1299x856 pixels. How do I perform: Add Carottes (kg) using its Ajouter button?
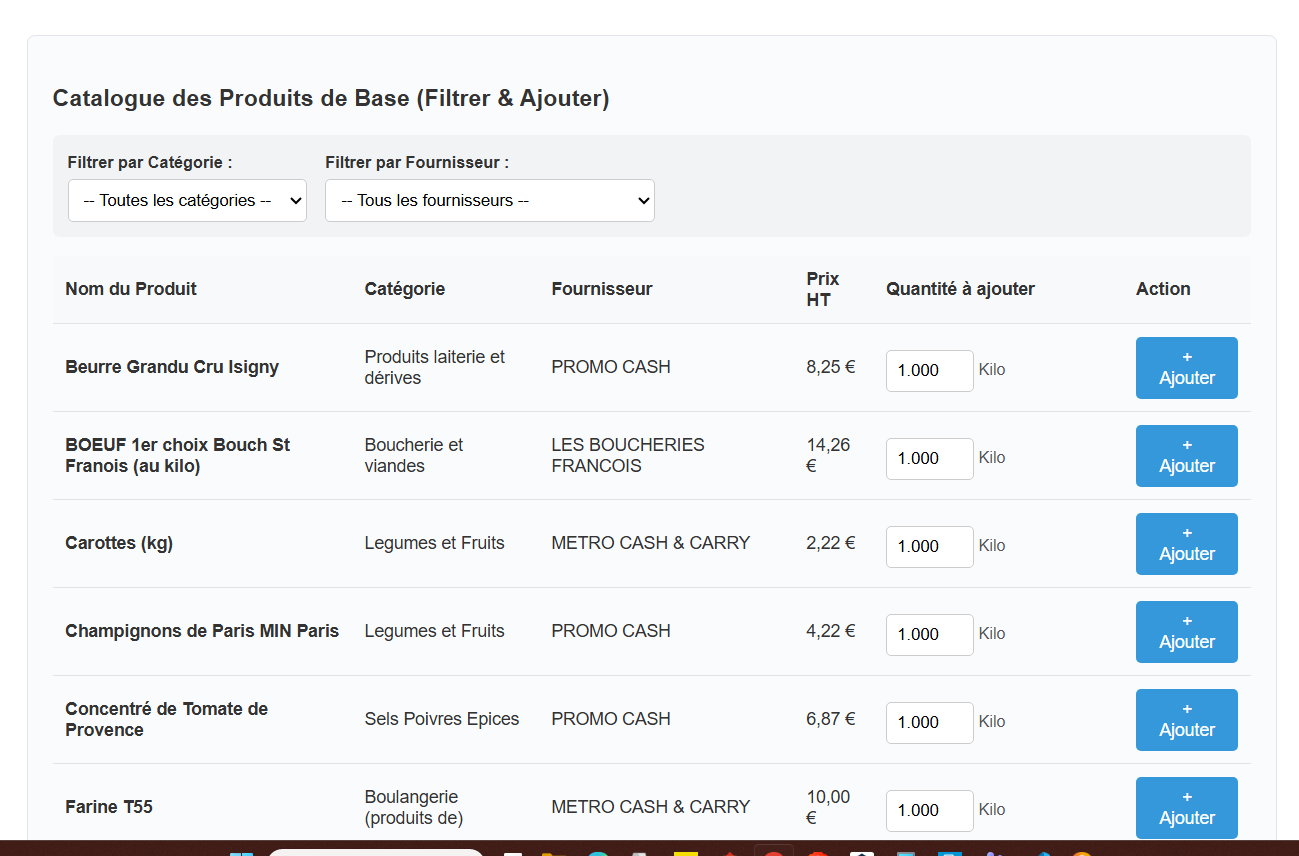click(x=1186, y=544)
